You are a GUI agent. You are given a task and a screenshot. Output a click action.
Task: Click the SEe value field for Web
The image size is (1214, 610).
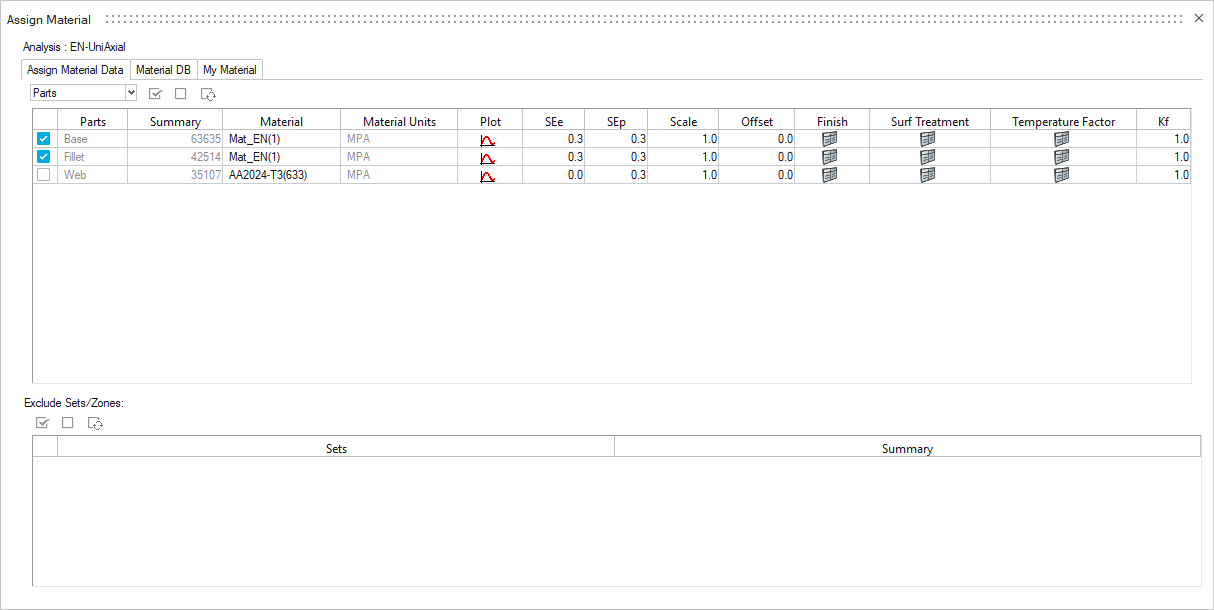[553, 175]
